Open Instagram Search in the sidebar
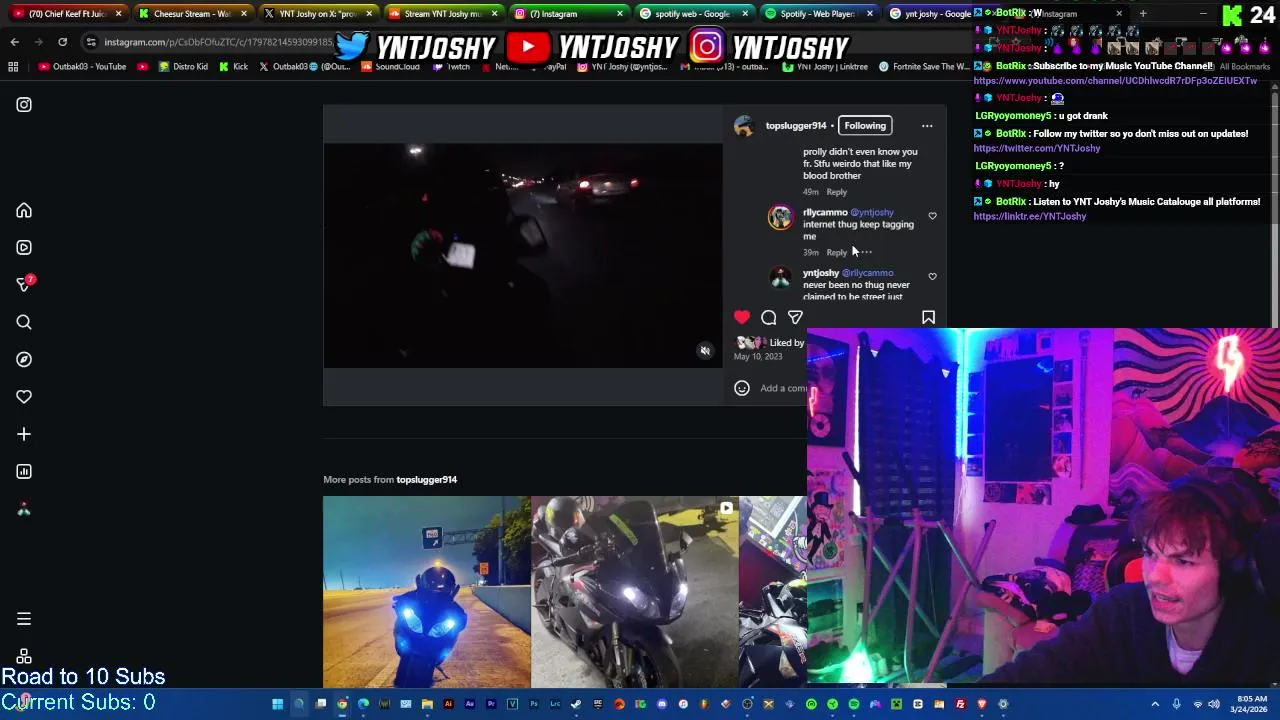The image size is (1280, 720). click(x=24, y=322)
